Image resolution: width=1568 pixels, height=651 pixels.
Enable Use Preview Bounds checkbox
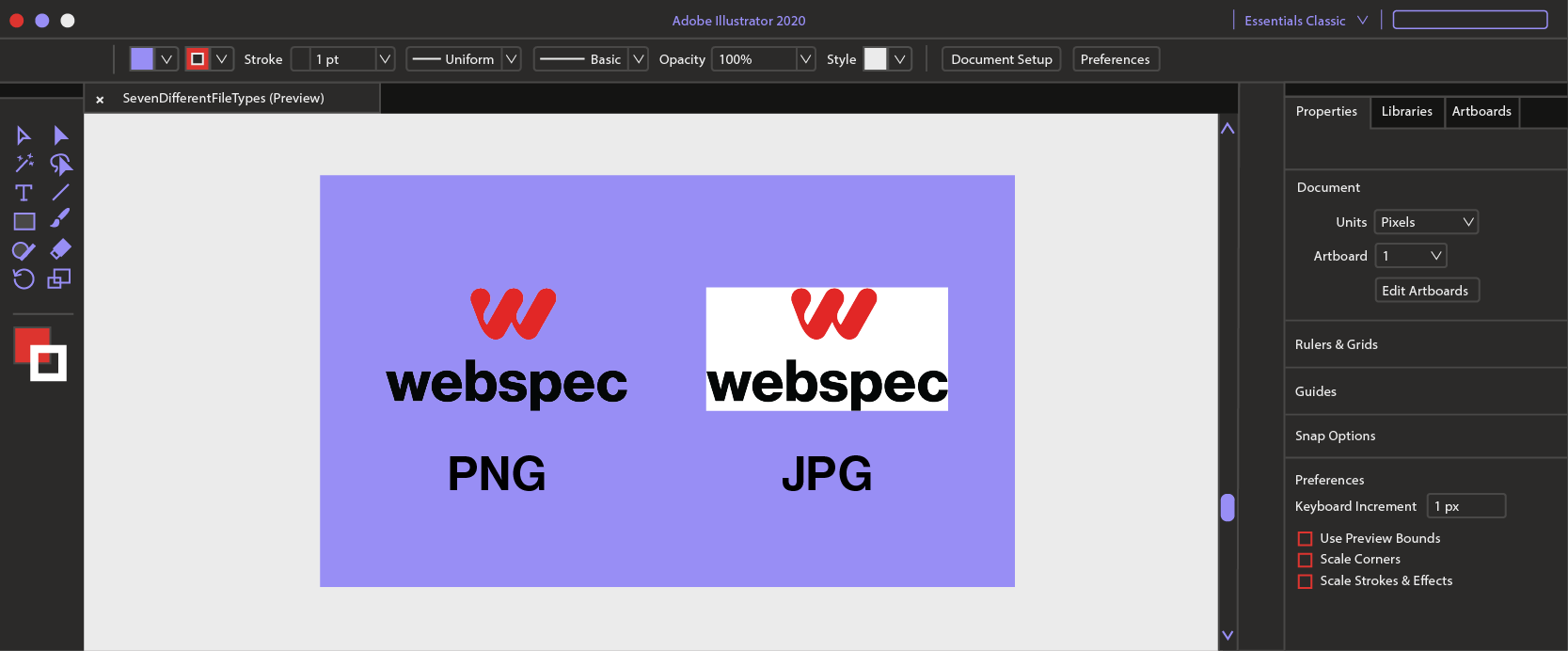[x=1305, y=539]
